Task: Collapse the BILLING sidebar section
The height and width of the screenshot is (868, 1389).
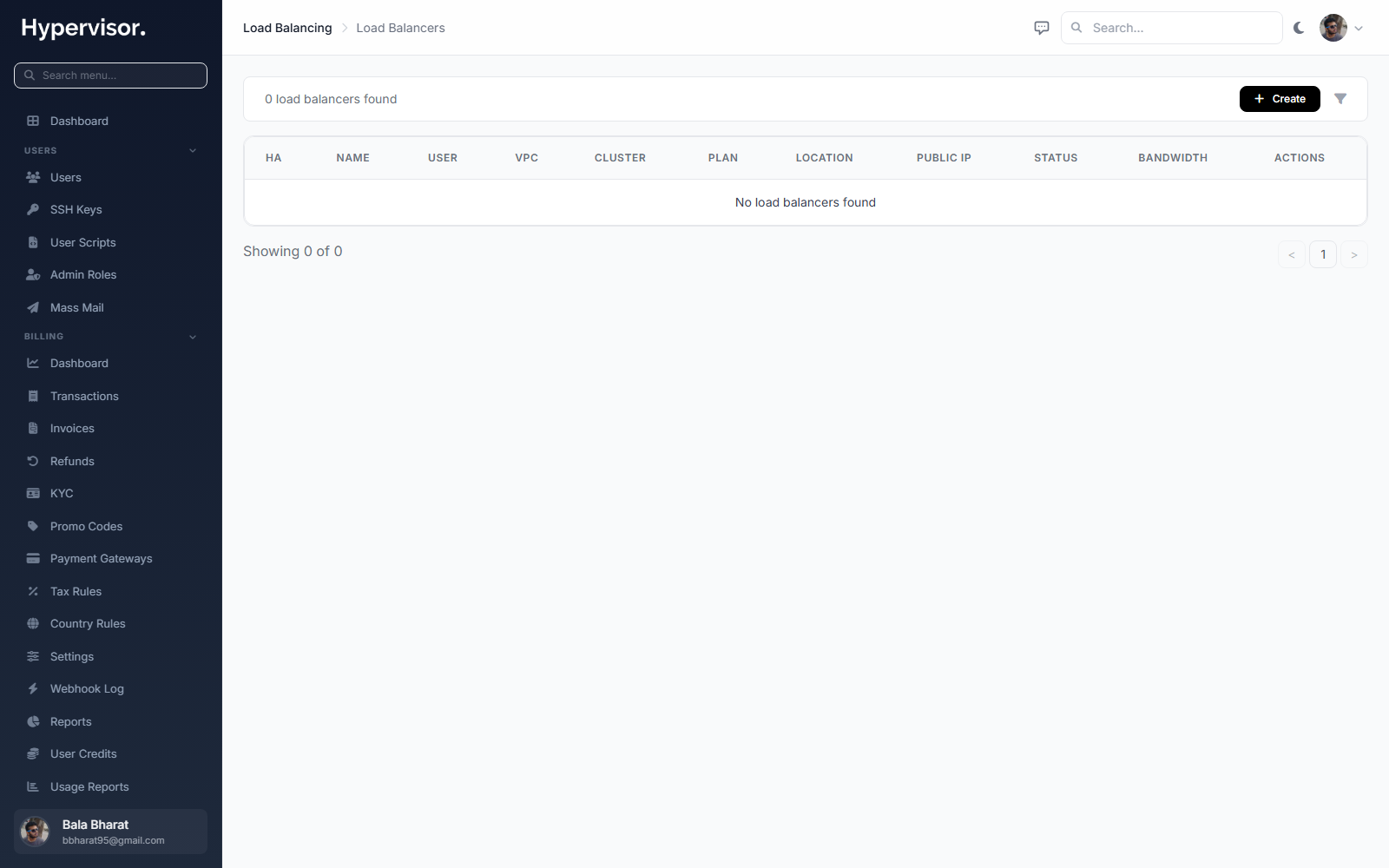Action: pyautogui.click(x=193, y=337)
